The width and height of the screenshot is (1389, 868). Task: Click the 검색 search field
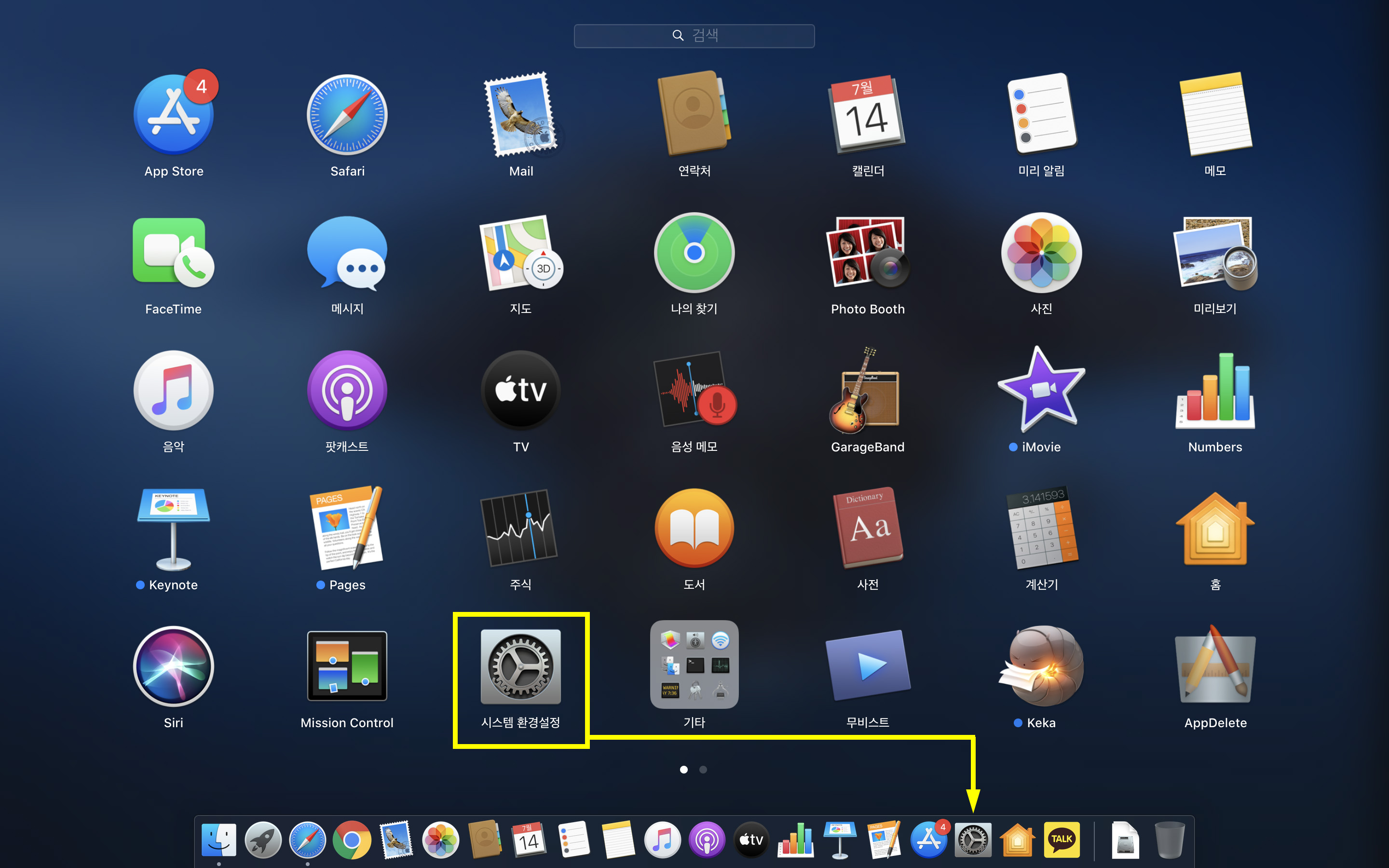click(694, 36)
